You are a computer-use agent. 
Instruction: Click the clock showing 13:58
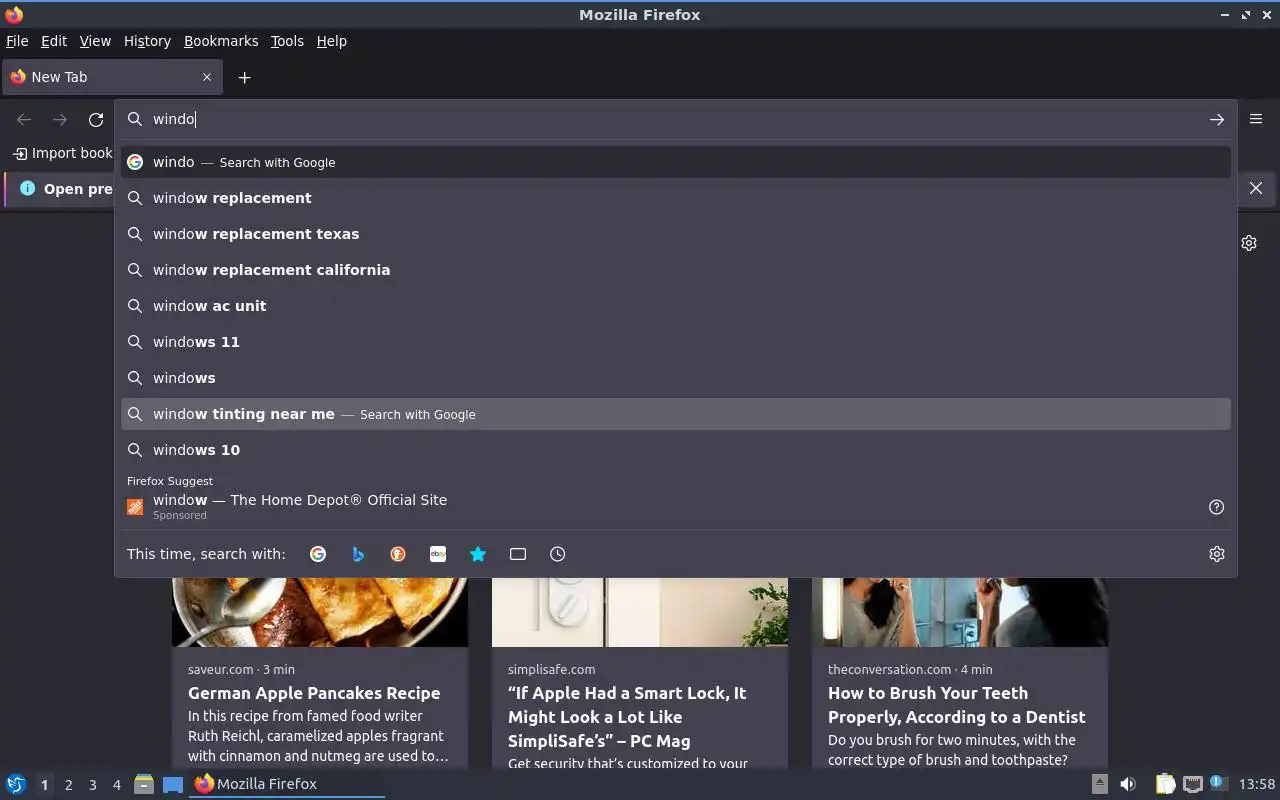pyautogui.click(x=1257, y=784)
